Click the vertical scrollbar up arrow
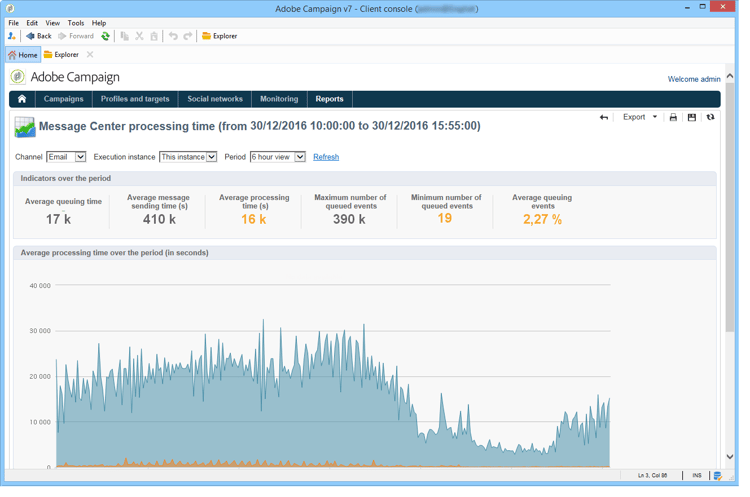The image size is (750, 497). 730,77
